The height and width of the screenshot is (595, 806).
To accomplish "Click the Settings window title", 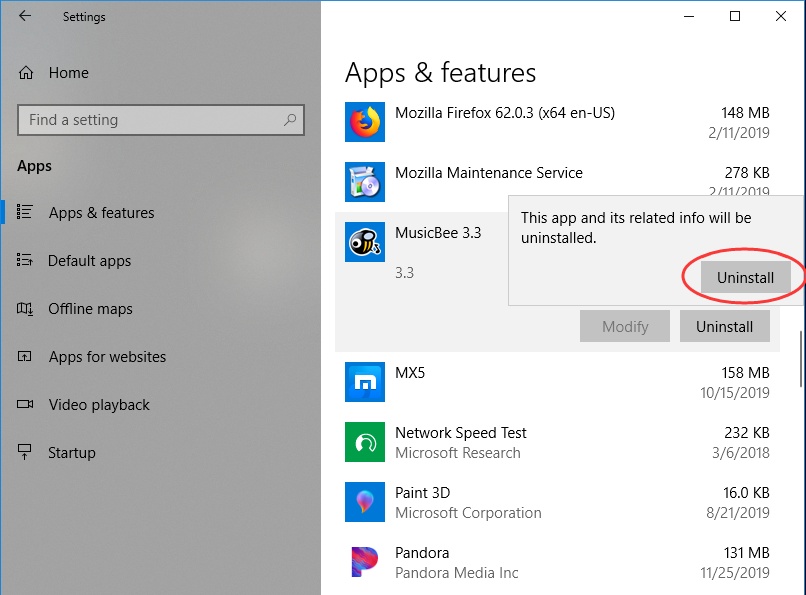I will [84, 17].
